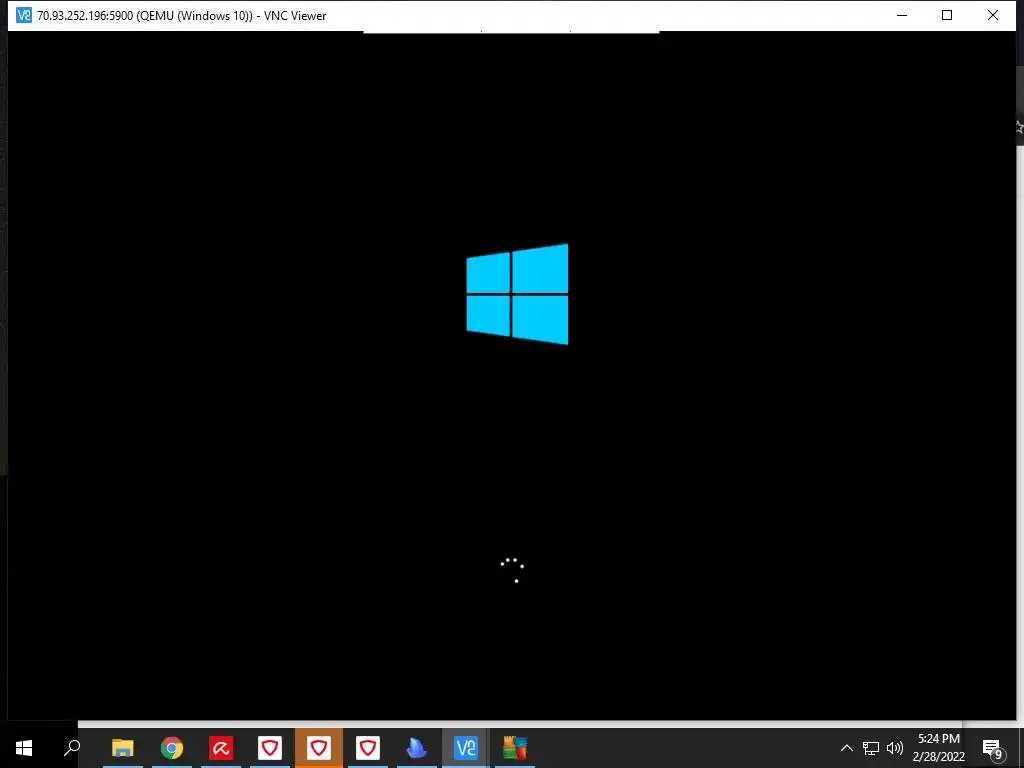
Task: Open highlighted orange shield taskbar app
Action: pos(319,748)
